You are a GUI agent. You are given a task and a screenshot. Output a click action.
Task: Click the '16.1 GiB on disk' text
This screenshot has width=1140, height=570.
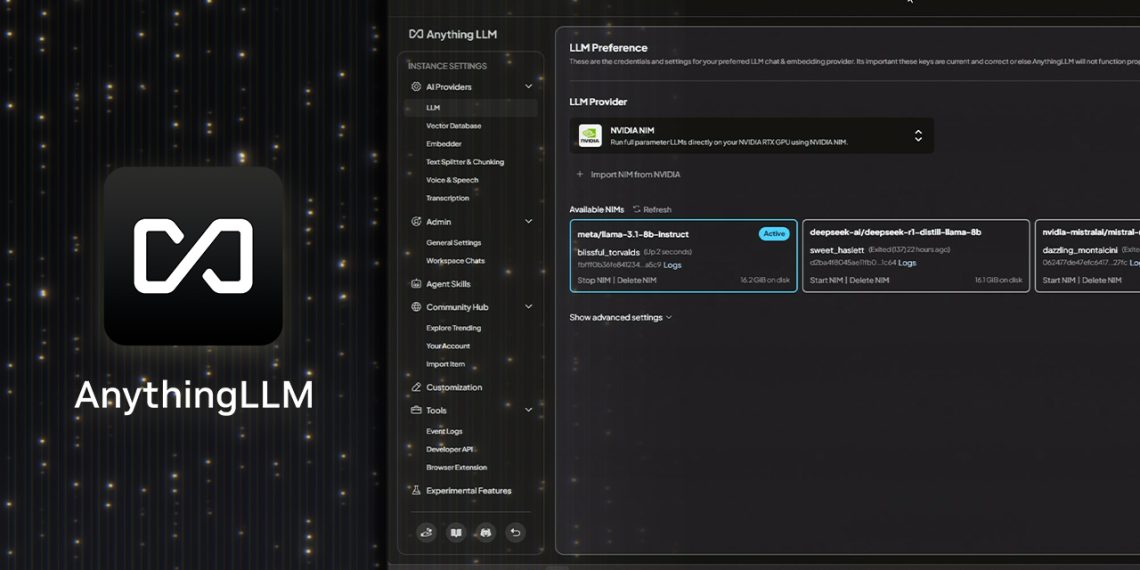click(x=998, y=280)
